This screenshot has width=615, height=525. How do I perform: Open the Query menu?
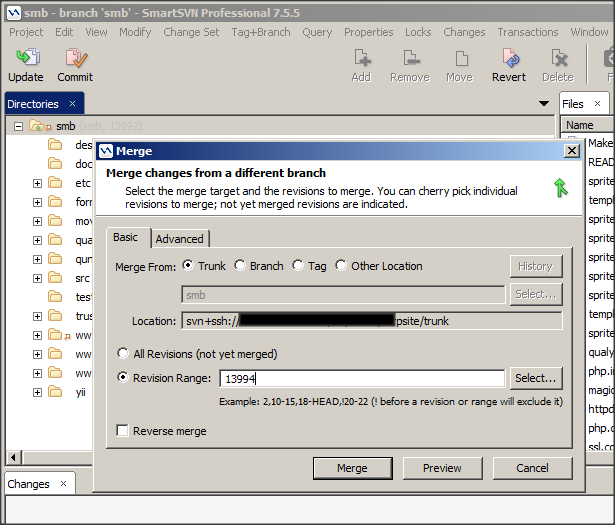317,32
